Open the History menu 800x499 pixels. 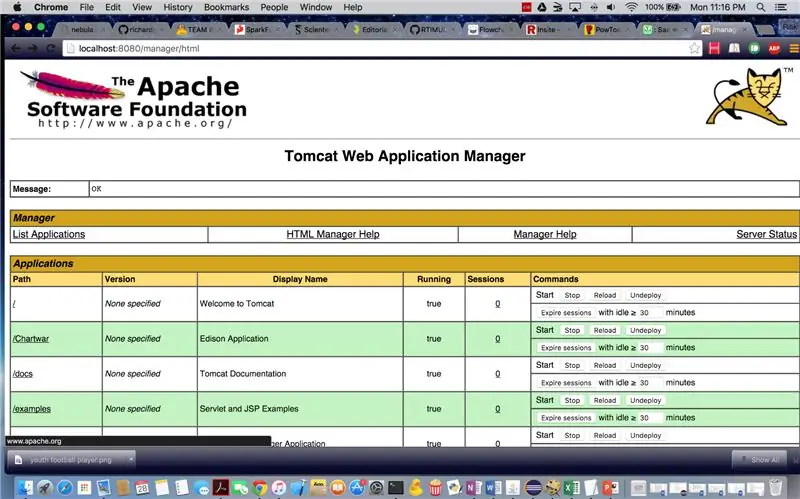pyautogui.click(x=178, y=7)
